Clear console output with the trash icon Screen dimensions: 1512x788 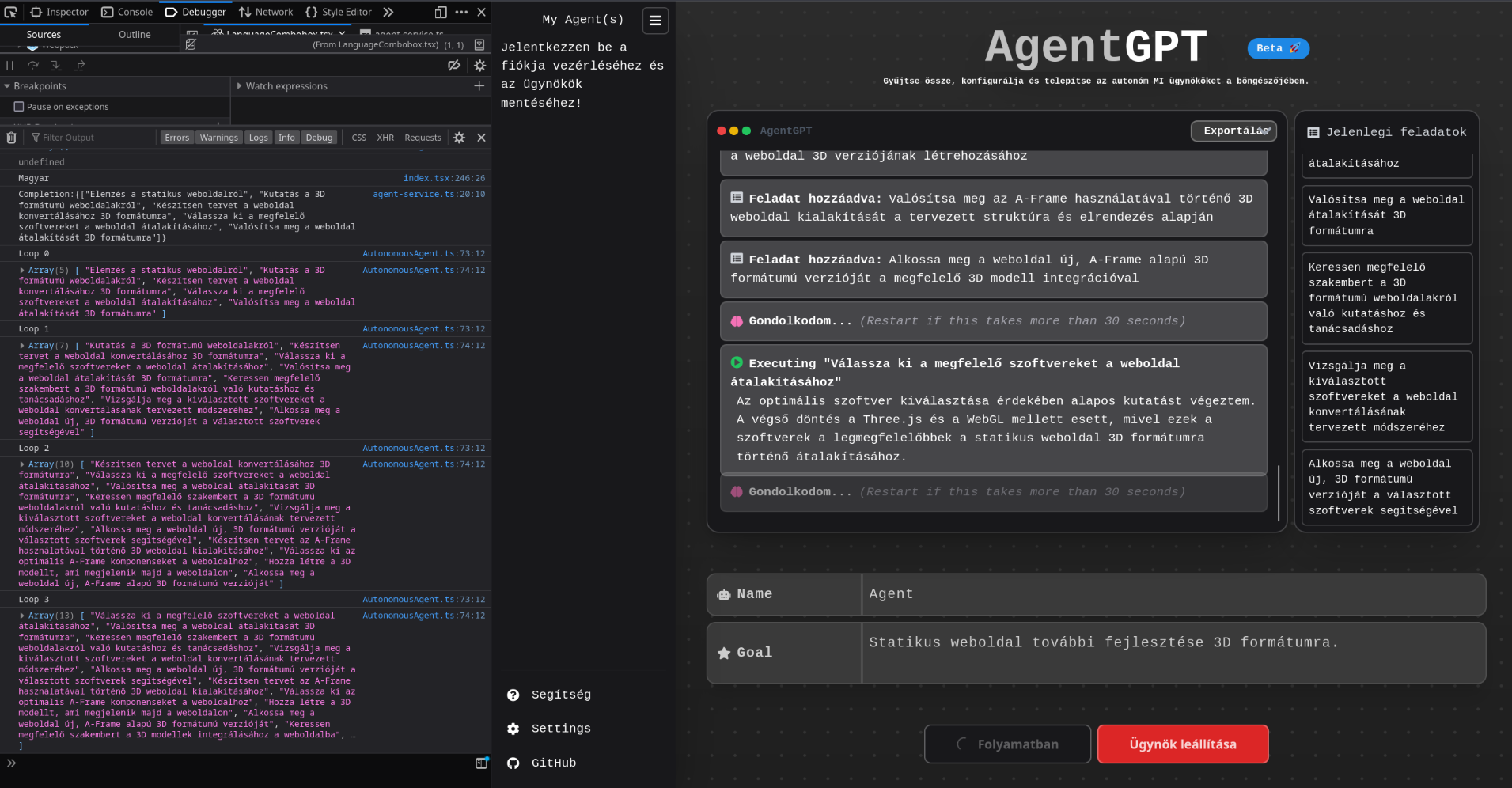coord(11,138)
